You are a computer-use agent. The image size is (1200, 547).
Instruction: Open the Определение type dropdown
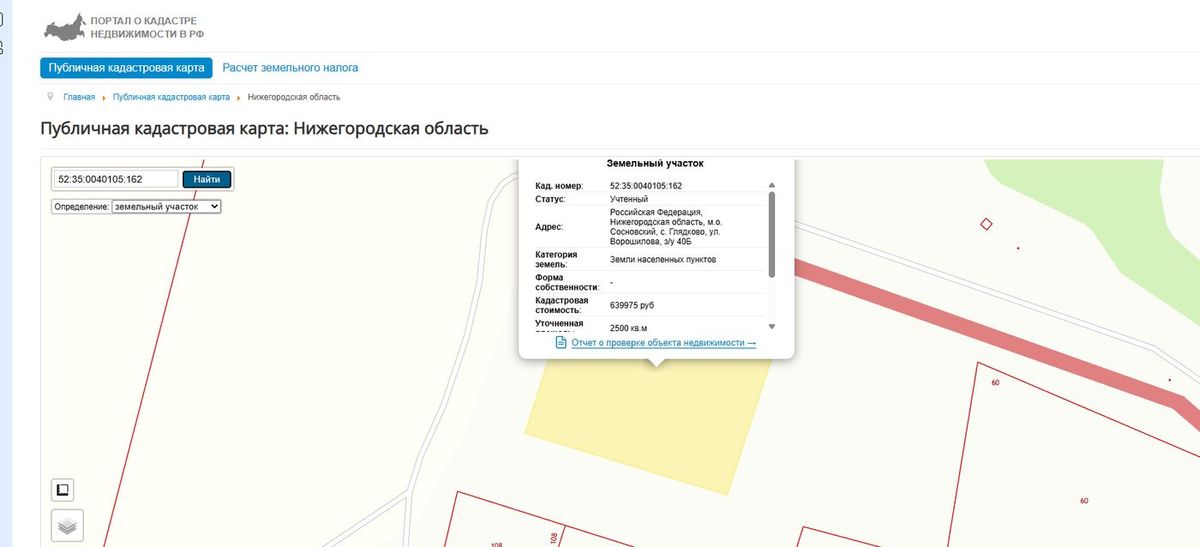tap(166, 206)
